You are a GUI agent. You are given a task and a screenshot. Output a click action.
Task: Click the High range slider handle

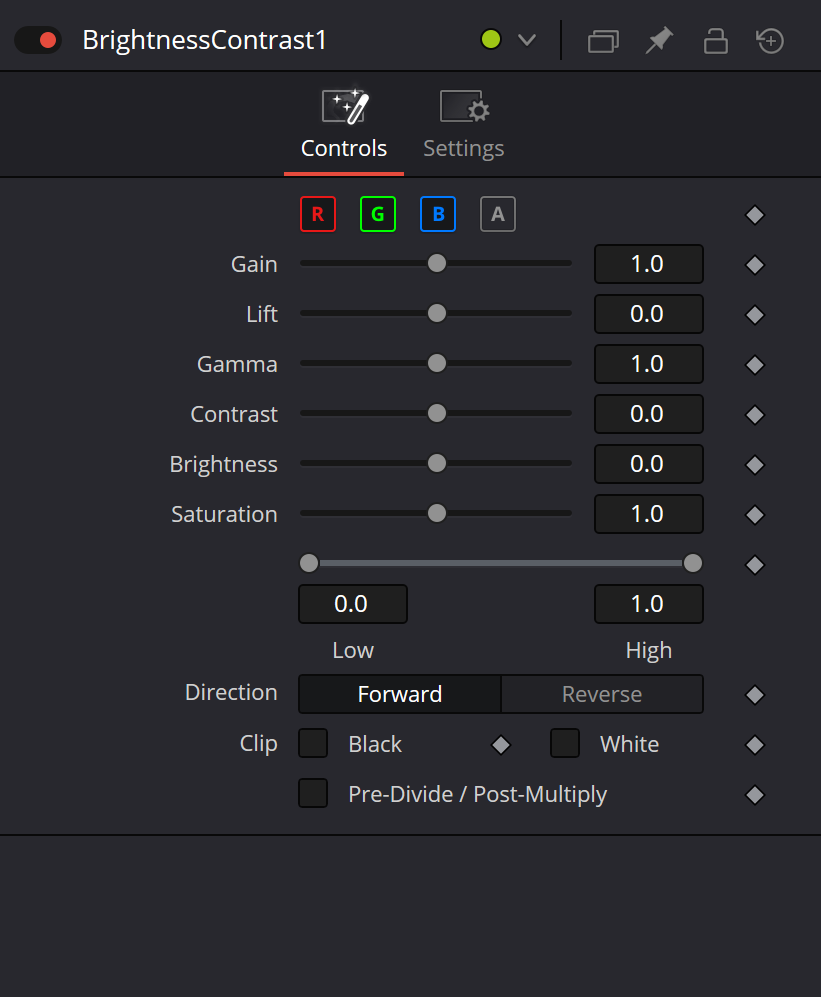coord(693,563)
